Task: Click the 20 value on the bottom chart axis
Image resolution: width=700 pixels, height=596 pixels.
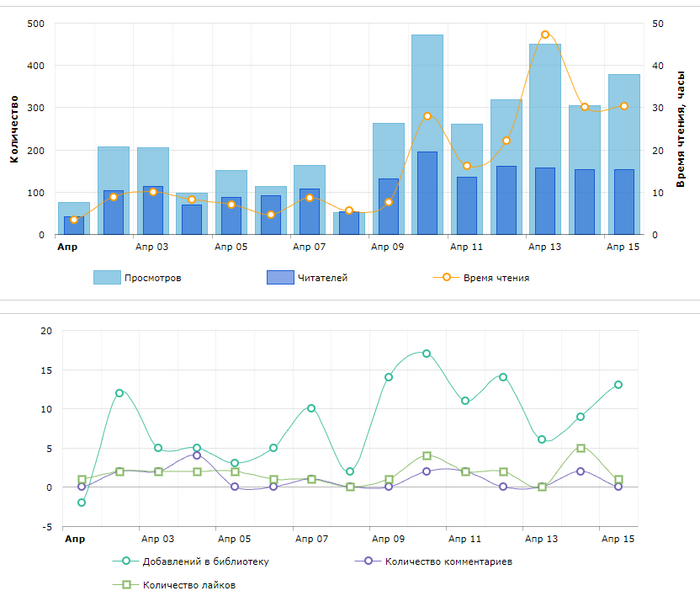Action: pyautogui.click(x=46, y=331)
